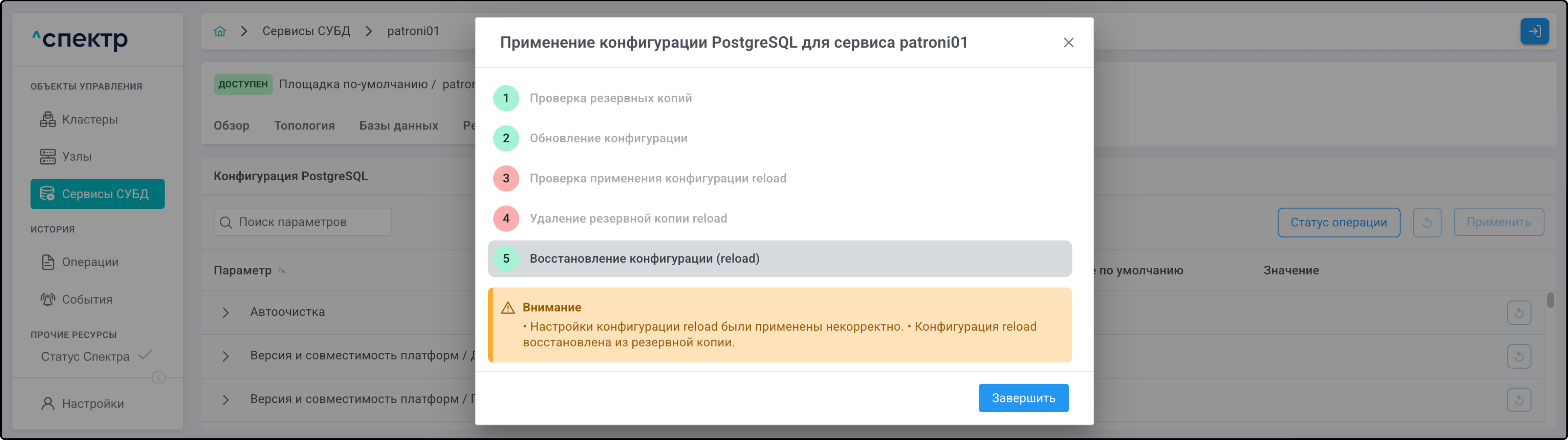Click the Завершить button

pyautogui.click(x=1023, y=398)
